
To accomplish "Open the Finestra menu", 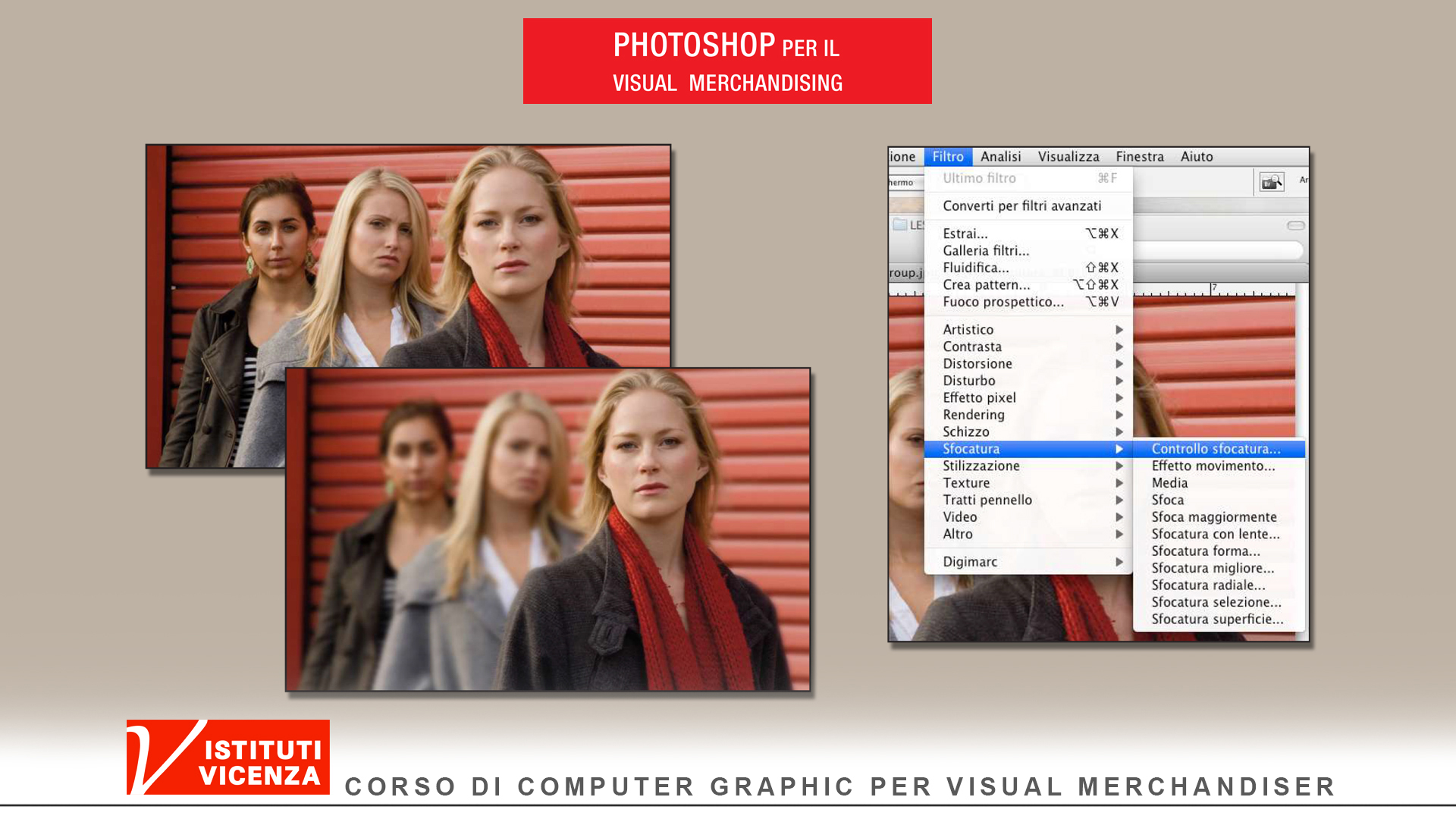I will [1139, 157].
